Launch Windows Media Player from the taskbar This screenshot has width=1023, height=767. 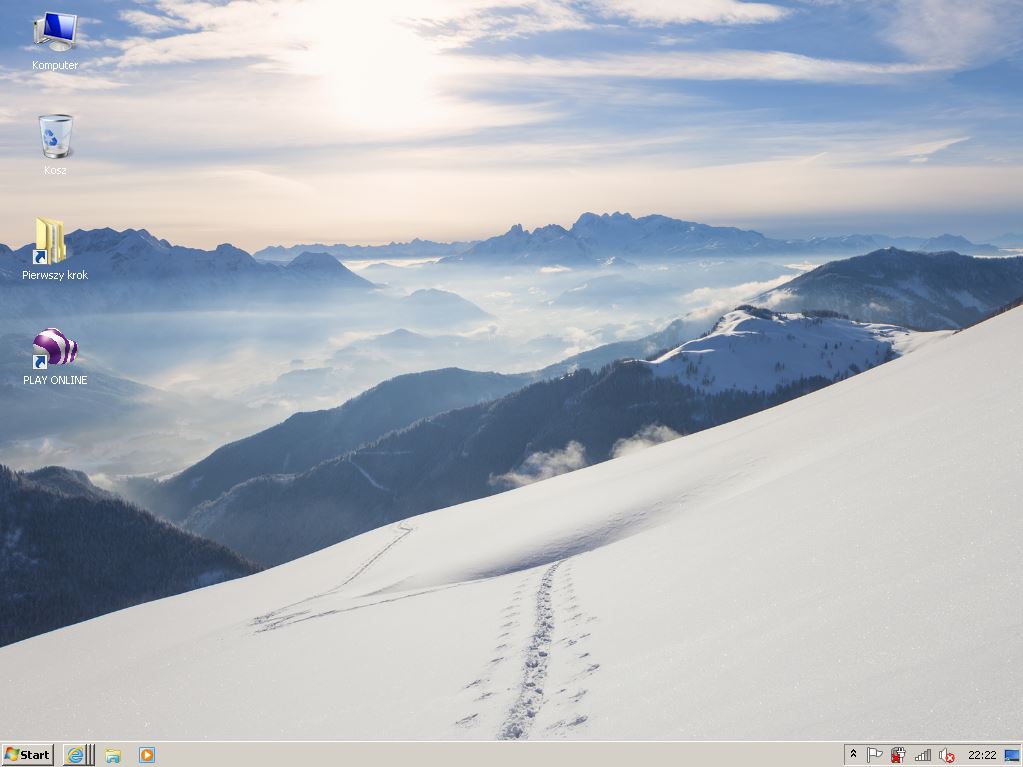[147, 755]
